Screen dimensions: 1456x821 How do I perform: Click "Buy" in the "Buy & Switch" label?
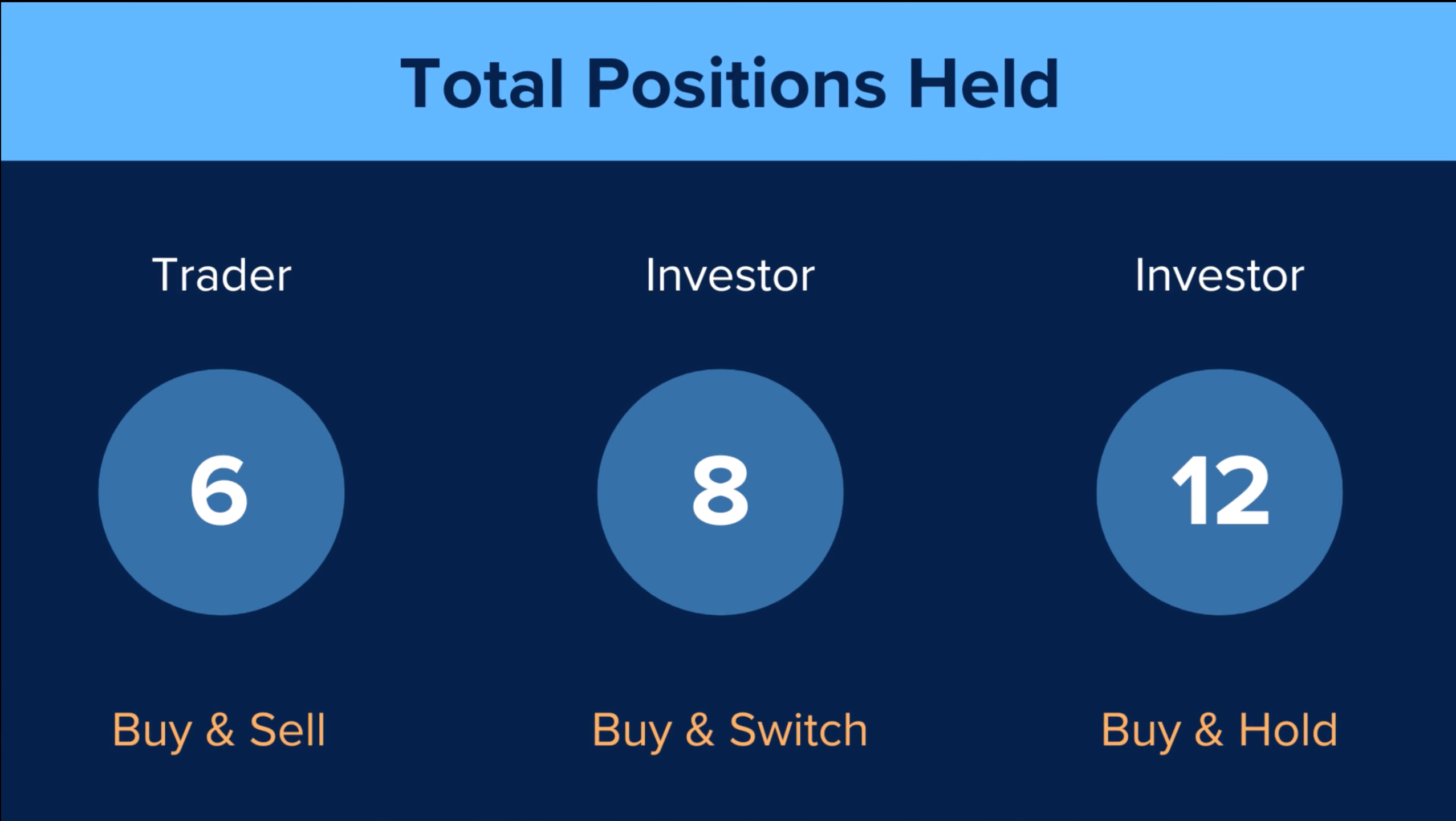pyautogui.click(x=632, y=731)
